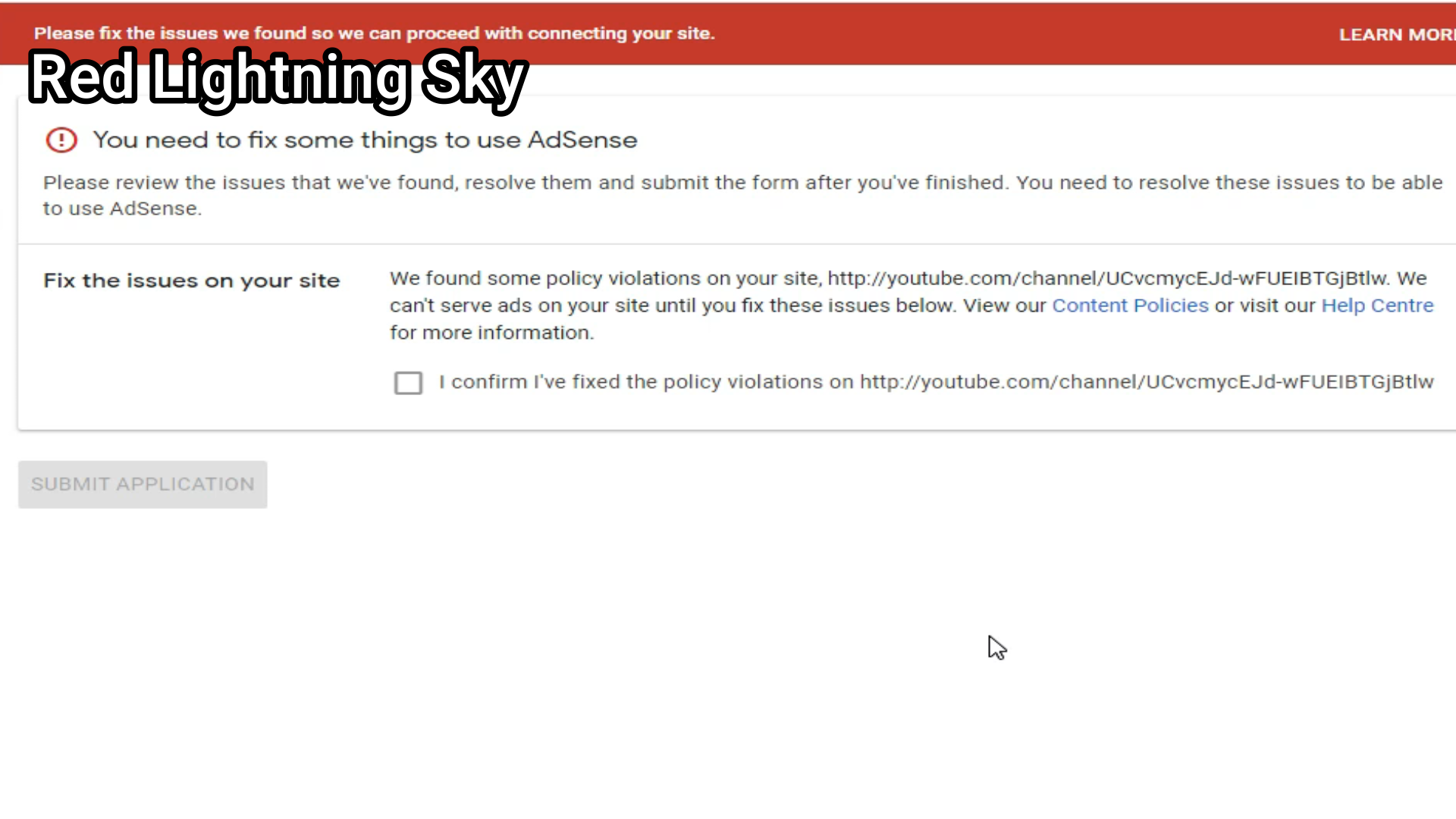
Task: Click the YouTube channel URL in the description paragraph
Action: pyautogui.click(x=1107, y=278)
